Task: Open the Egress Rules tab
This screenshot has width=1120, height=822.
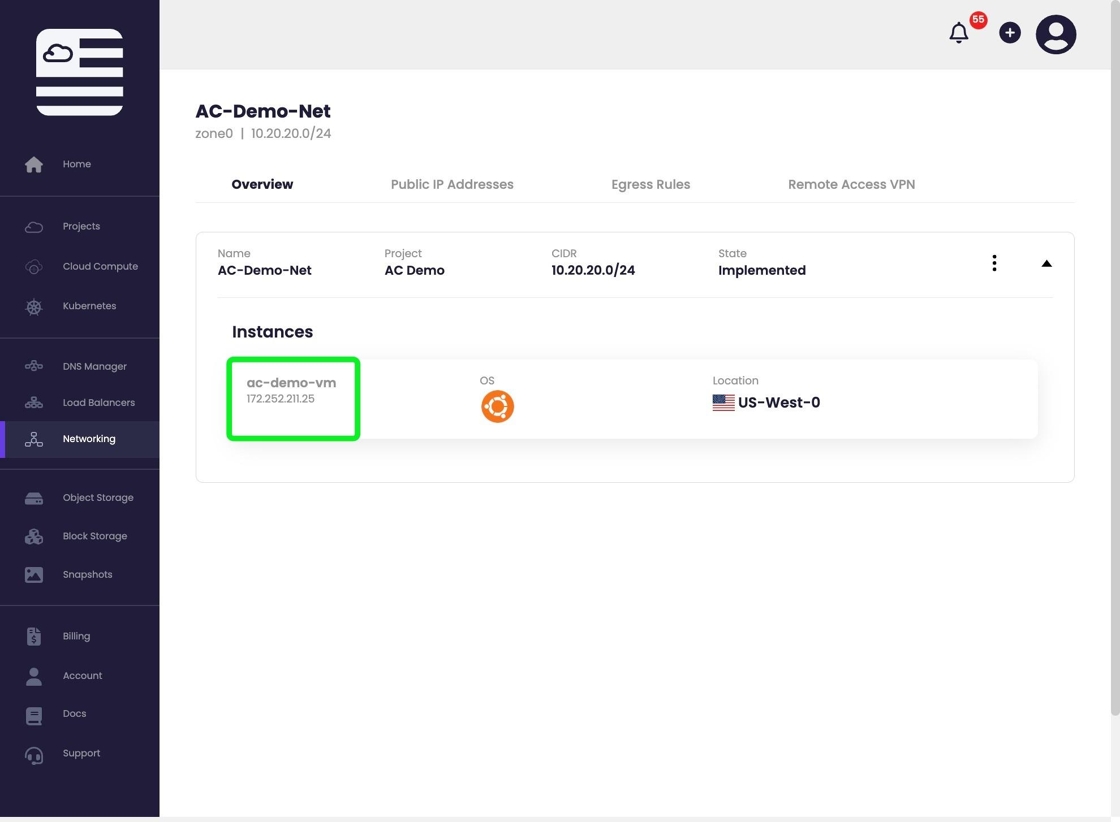Action: 650,184
